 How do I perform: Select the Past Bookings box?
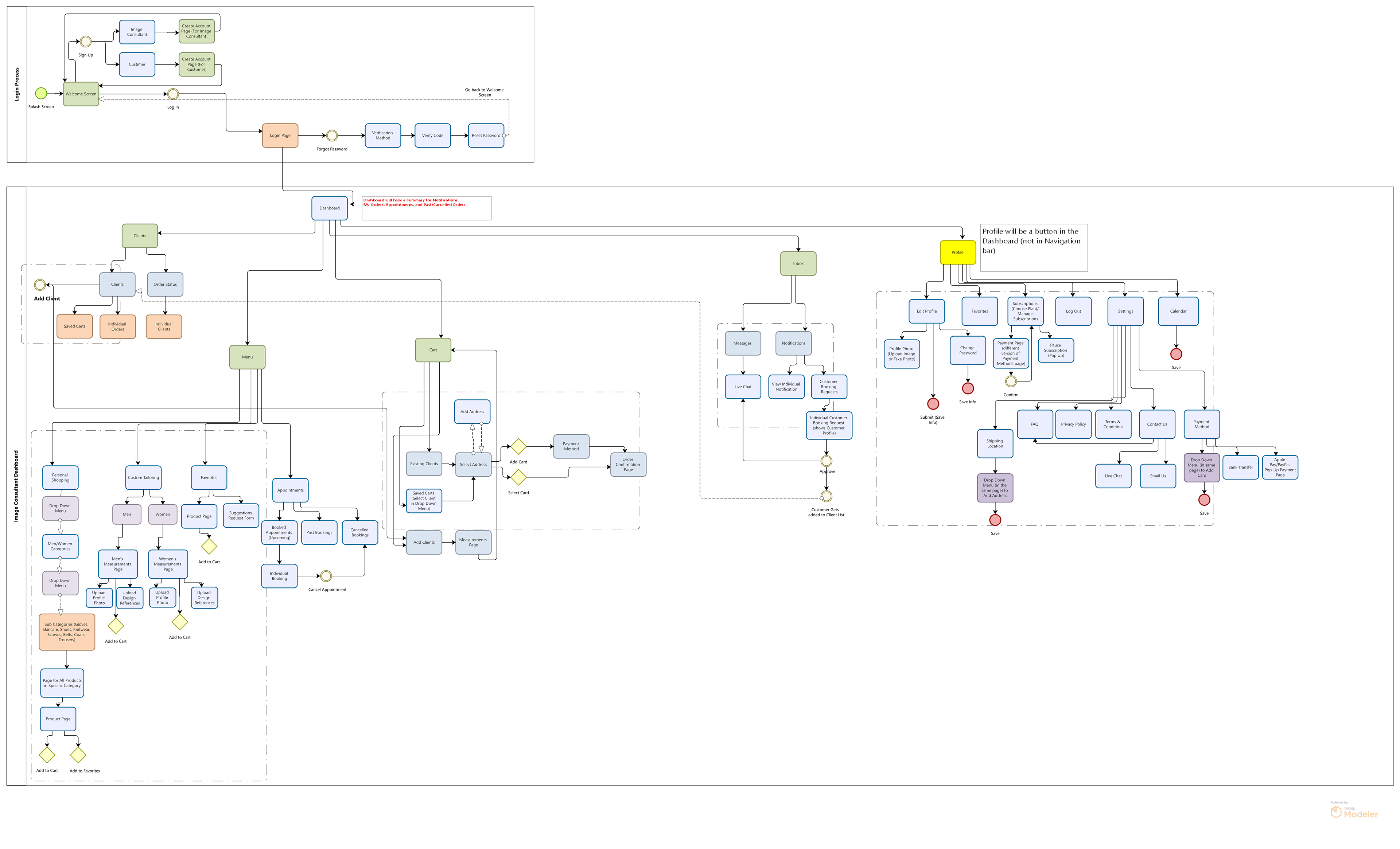click(319, 533)
